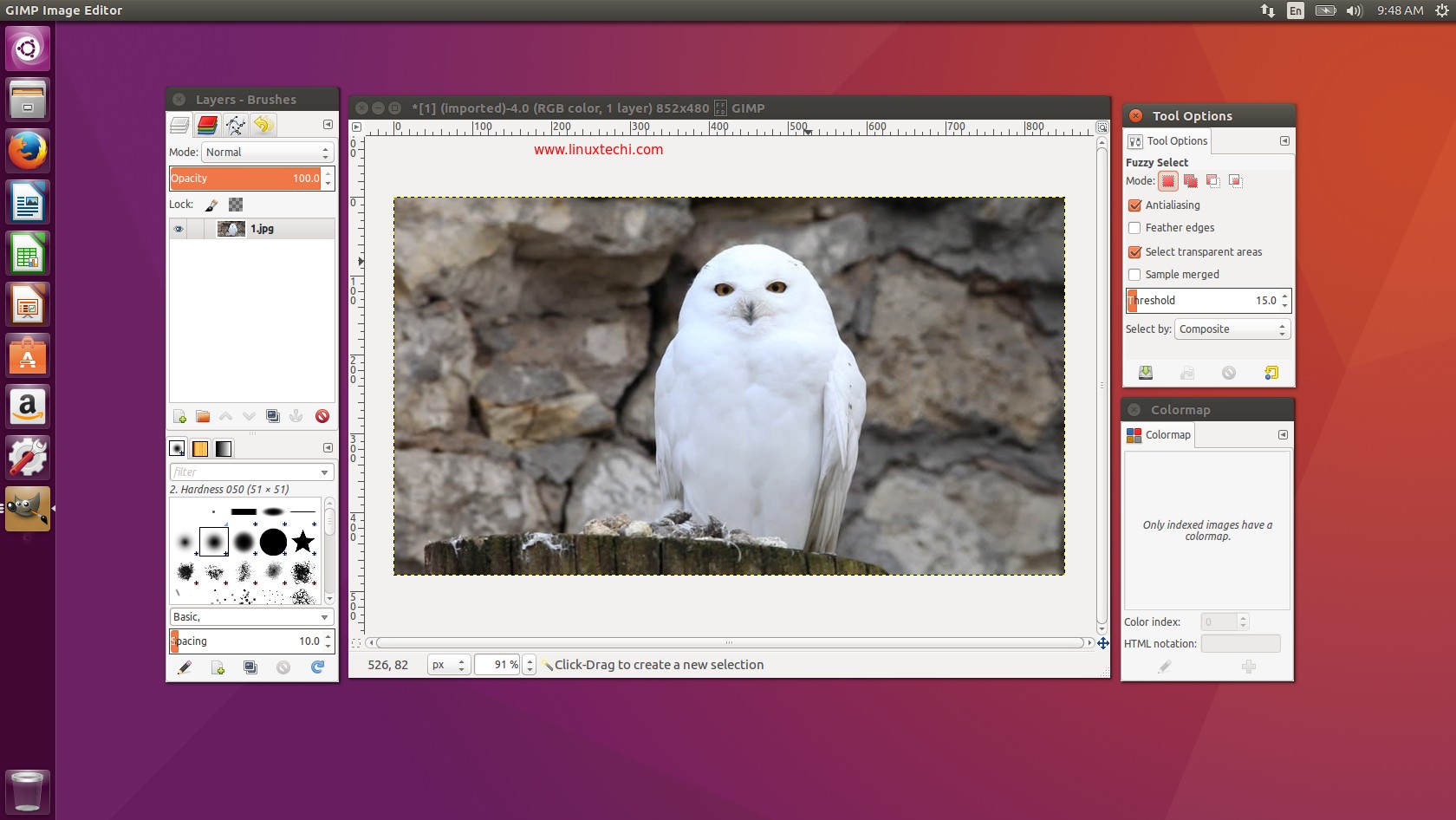Create a new layer in the Layers panel

[179, 416]
